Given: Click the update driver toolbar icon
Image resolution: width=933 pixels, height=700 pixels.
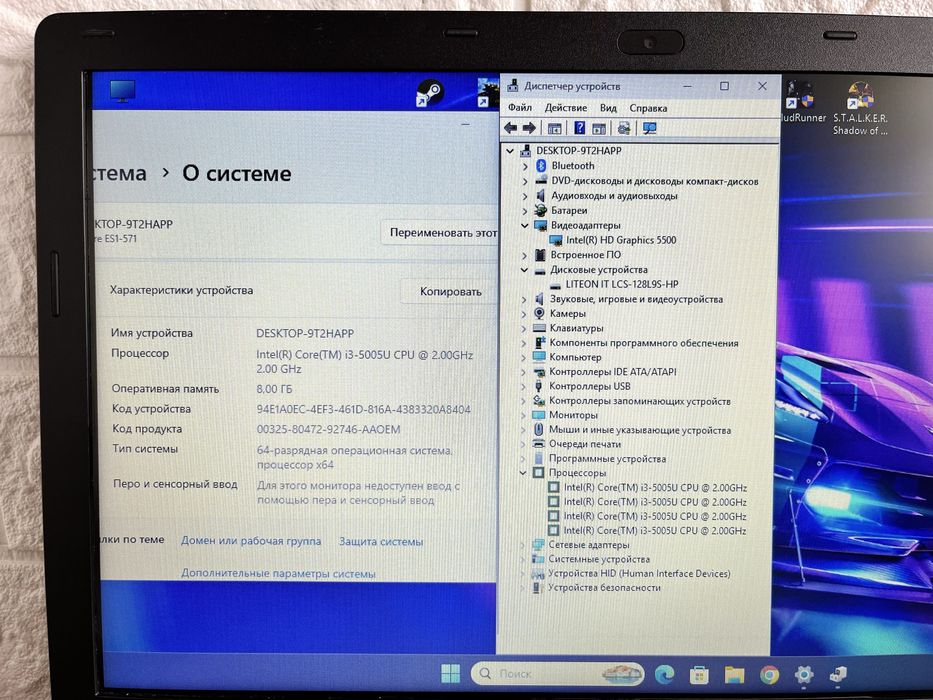Looking at the screenshot, I should coord(624,128).
